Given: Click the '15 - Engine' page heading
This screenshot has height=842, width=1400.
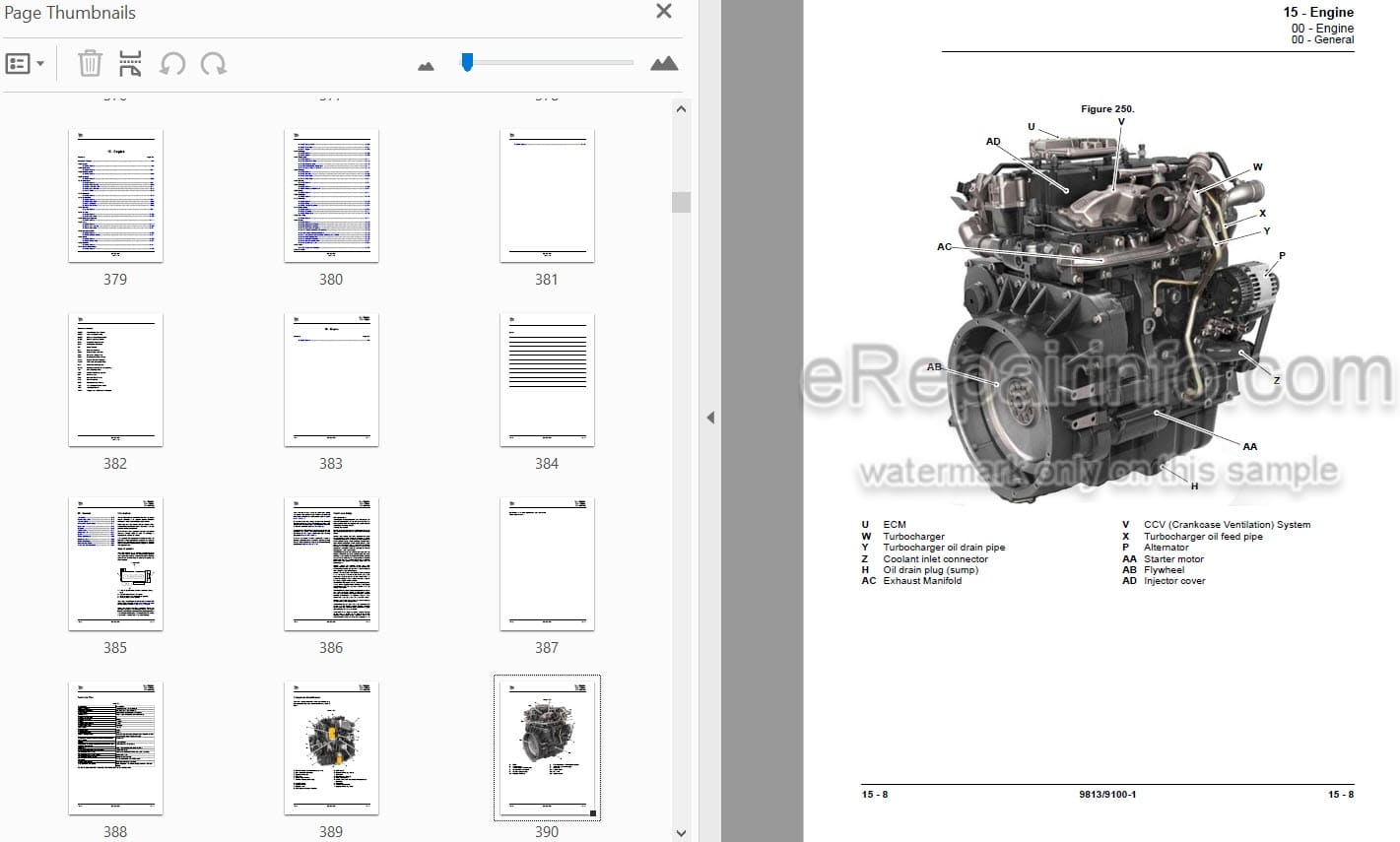Looking at the screenshot, I should (1318, 12).
